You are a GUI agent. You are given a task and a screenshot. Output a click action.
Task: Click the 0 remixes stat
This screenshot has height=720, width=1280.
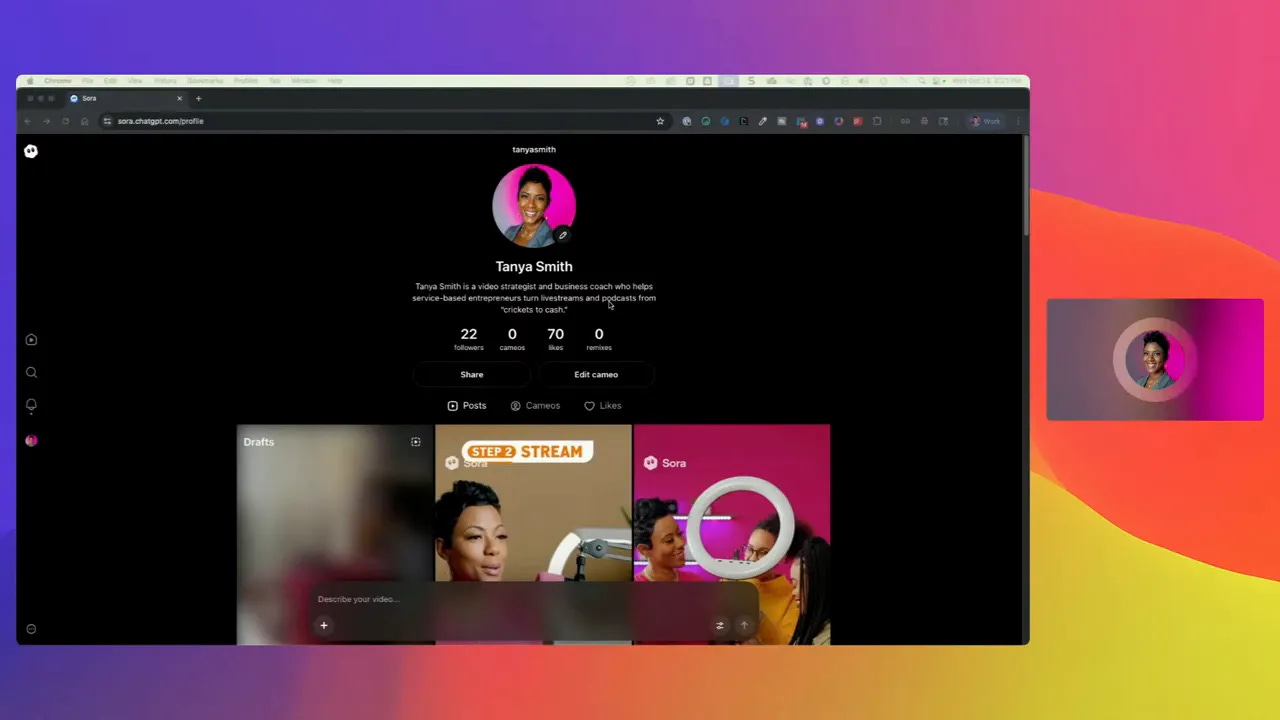click(x=599, y=339)
